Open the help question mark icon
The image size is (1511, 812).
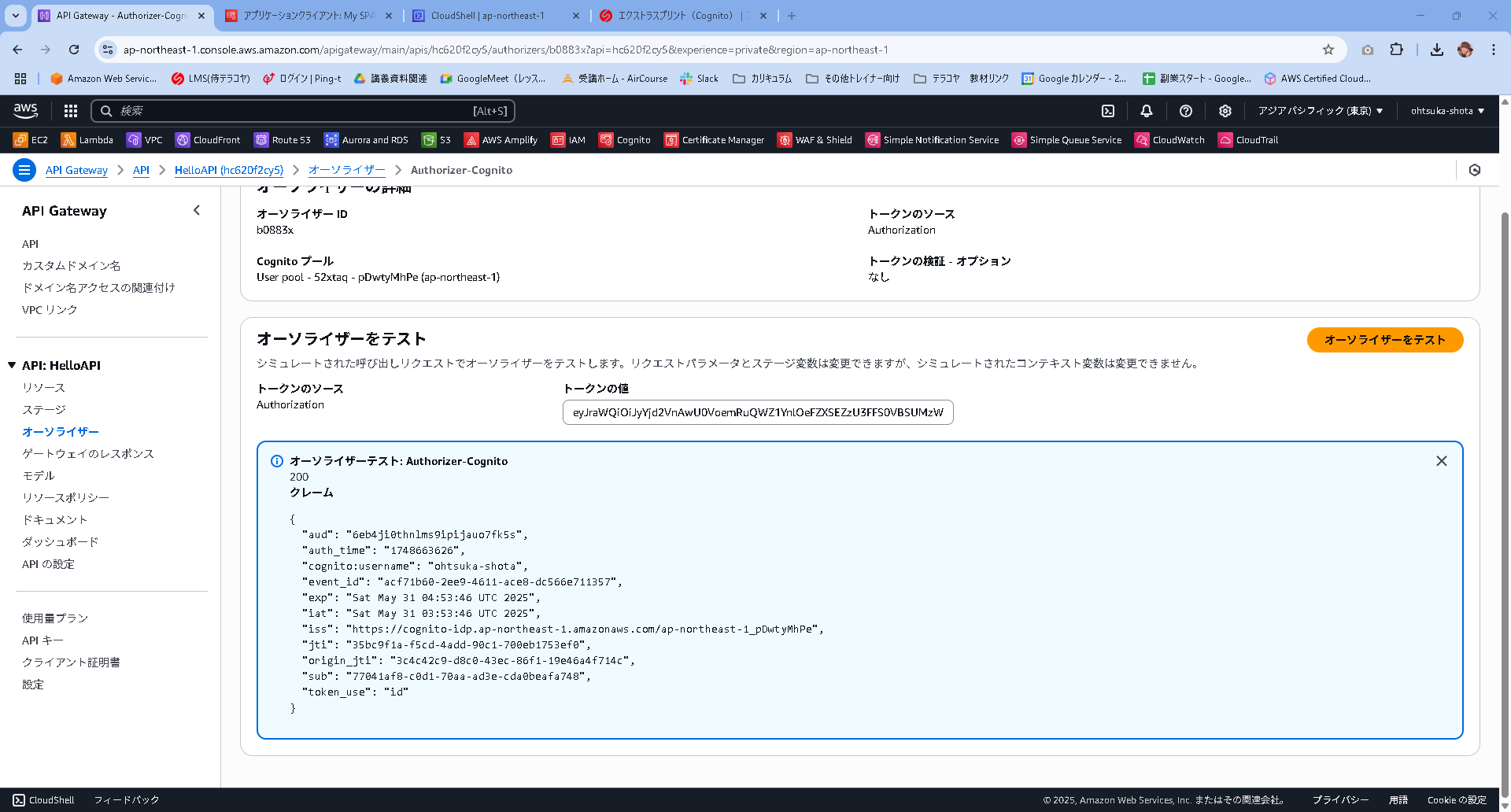pos(1186,111)
